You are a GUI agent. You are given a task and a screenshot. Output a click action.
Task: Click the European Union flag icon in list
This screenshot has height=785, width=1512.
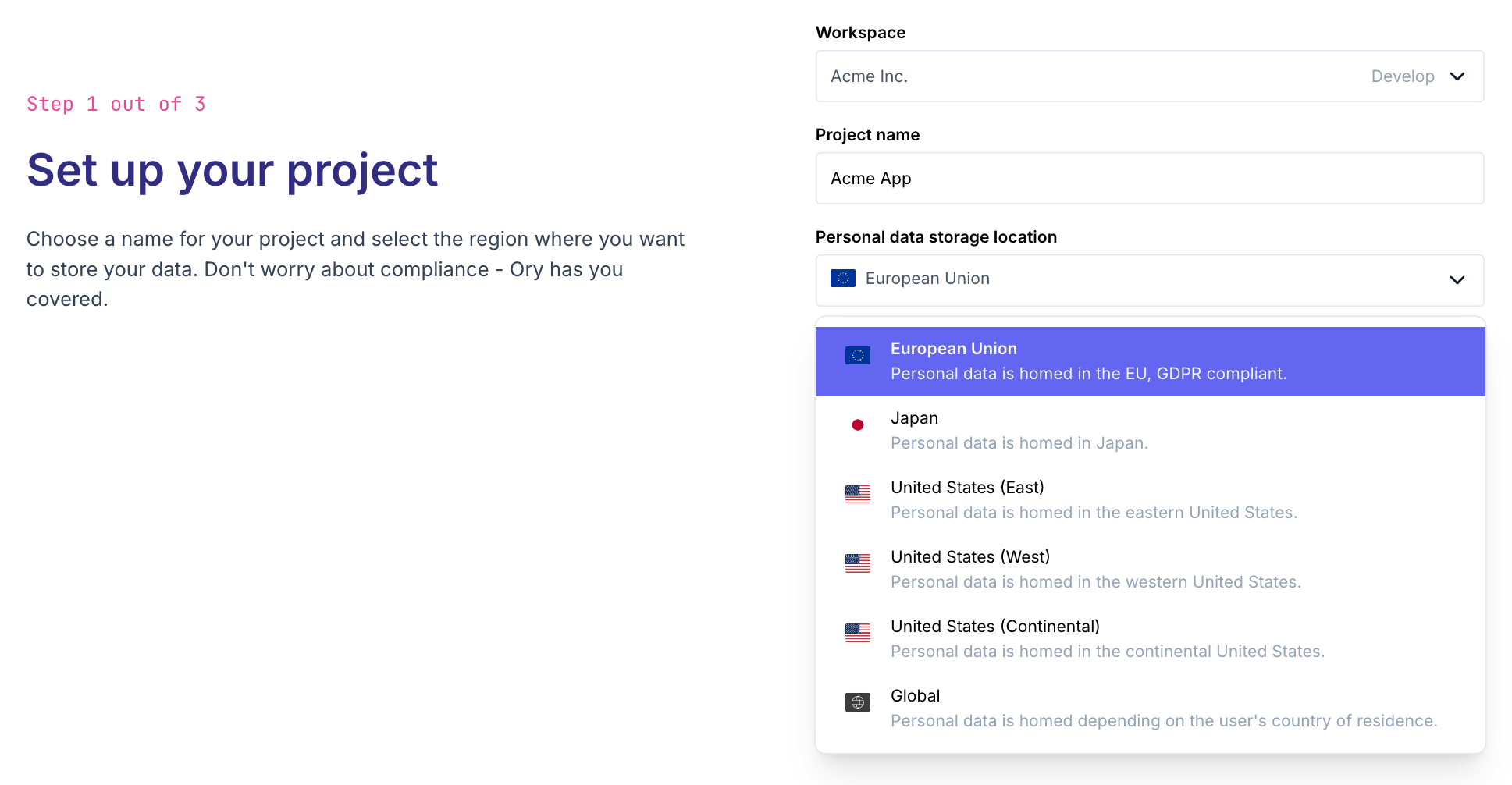[x=857, y=356]
